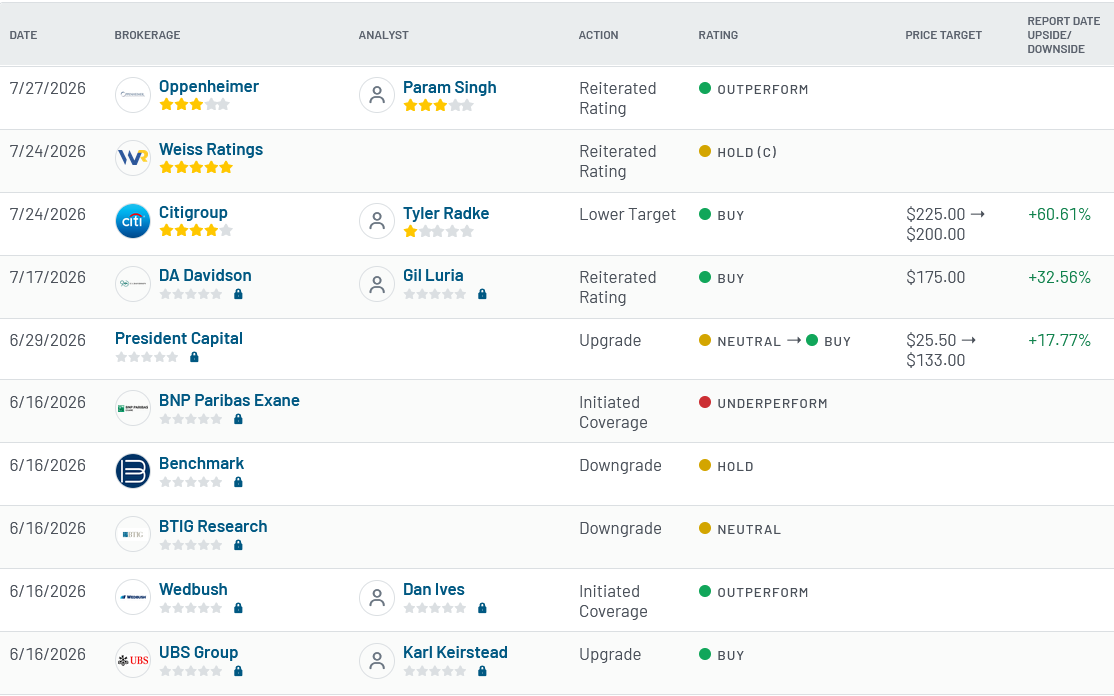Click the BTIG Research logo icon

pos(133,535)
